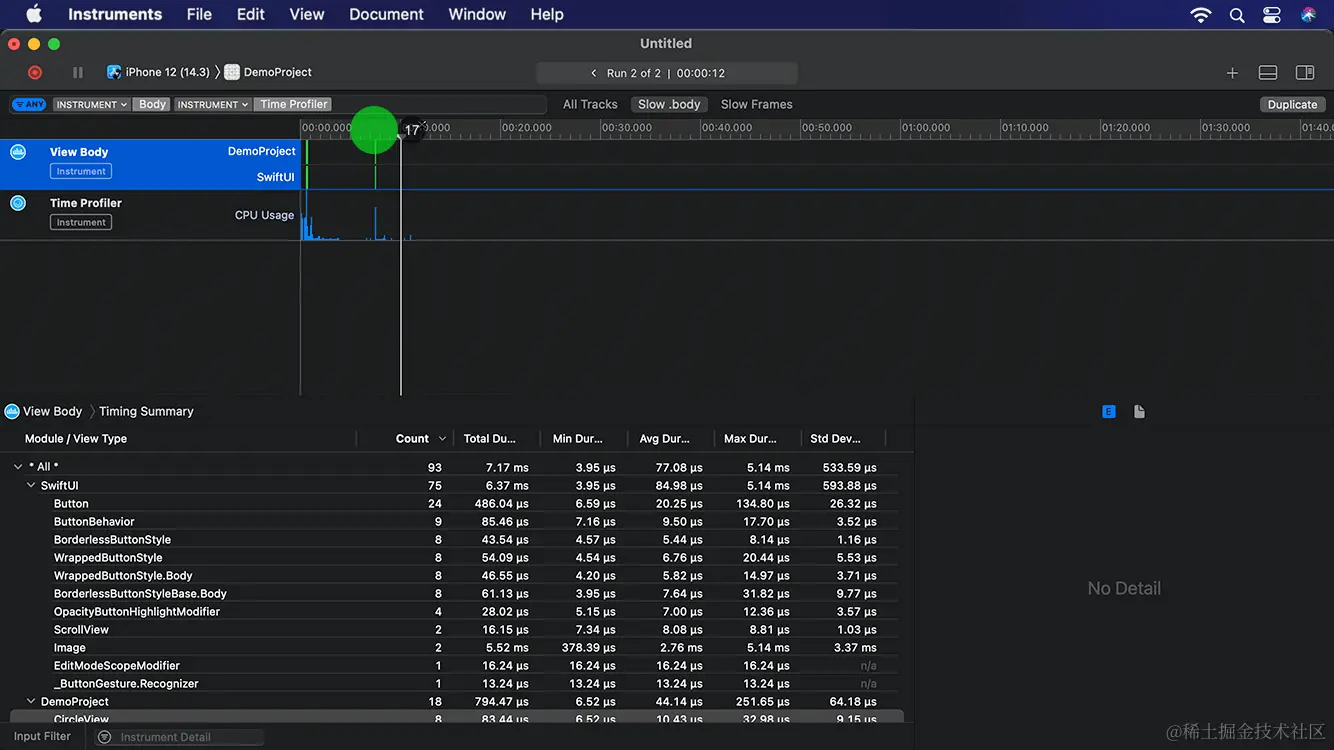Open the Document menu
Image resolution: width=1334 pixels, height=750 pixels.
point(386,14)
